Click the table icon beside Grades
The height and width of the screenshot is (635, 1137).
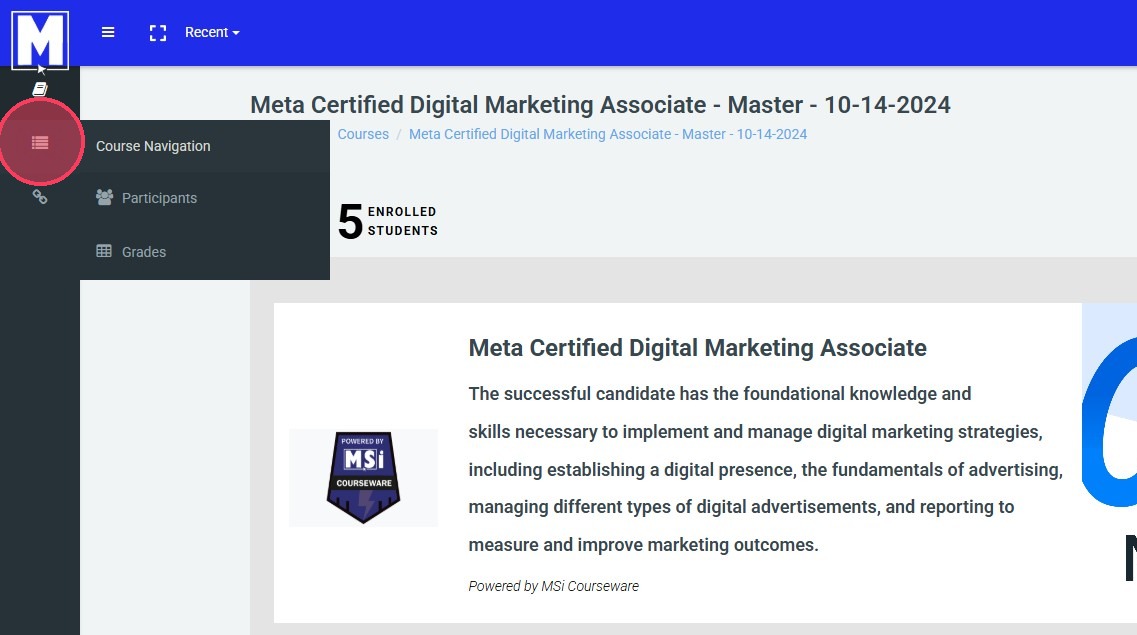pos(104,251)
